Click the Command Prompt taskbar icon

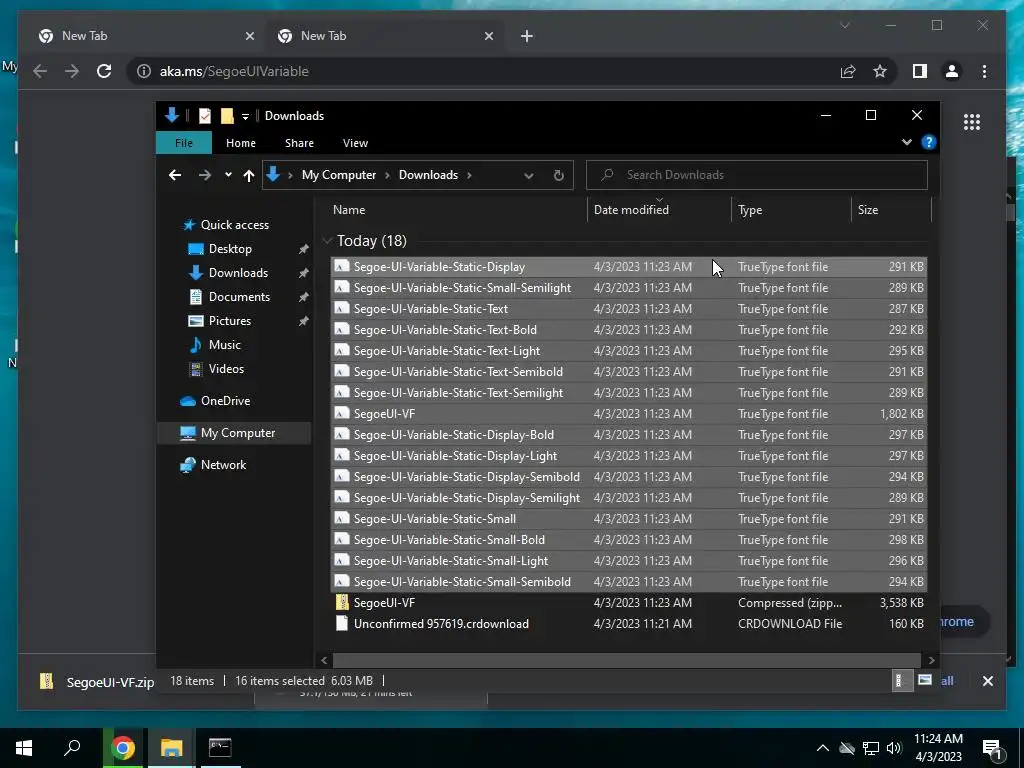coord(220,748)
